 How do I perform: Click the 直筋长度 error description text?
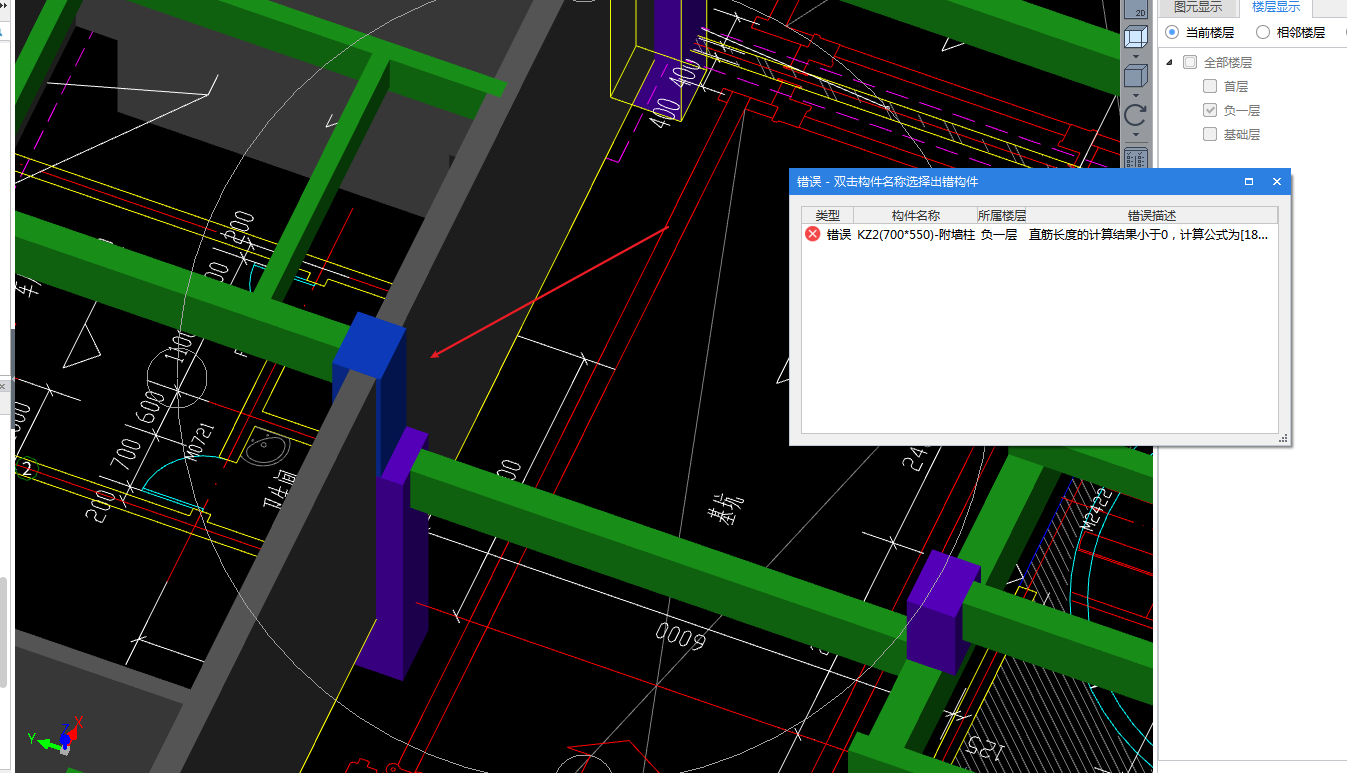tap(1149, 234)
